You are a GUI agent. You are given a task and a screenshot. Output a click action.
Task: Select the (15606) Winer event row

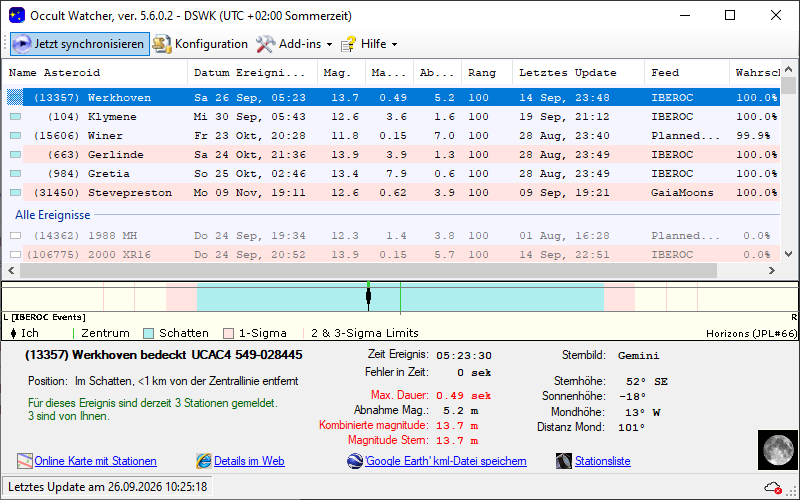[393, 136]
